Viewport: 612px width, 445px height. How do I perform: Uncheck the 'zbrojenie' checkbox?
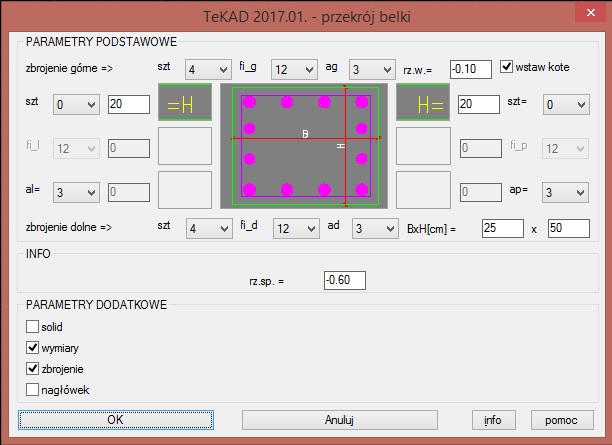pyautogui.click(x=32, y=368)
